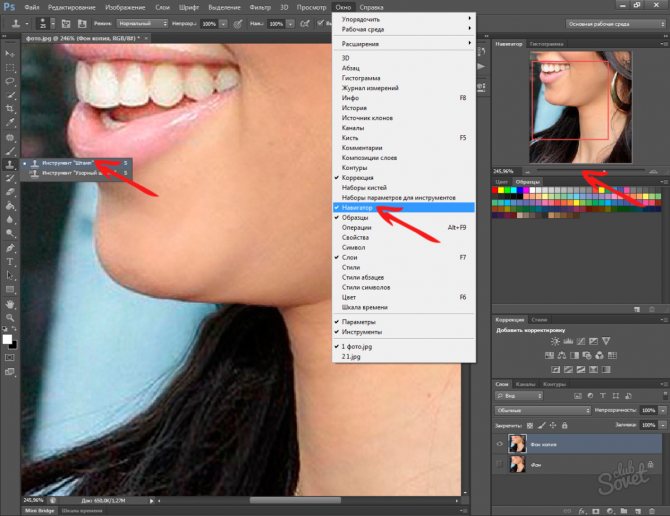Show the 'Фон' layer via visibility box
Screen dimensions: 670x516
[x=499, y=465]
